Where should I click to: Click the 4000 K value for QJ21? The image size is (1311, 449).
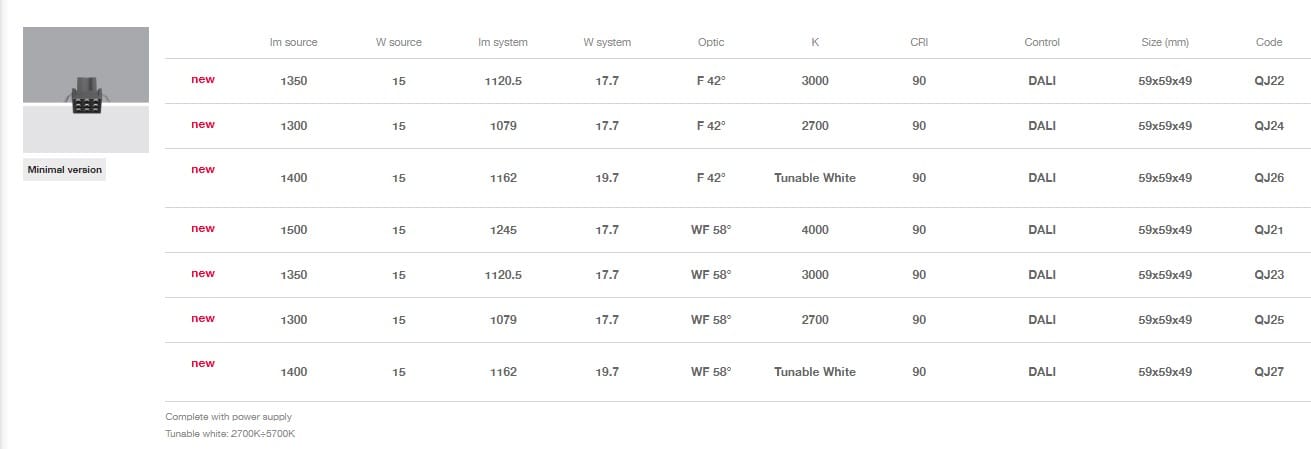(x=815, y=230)
